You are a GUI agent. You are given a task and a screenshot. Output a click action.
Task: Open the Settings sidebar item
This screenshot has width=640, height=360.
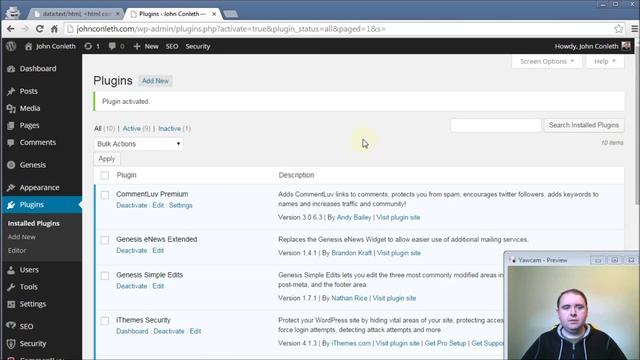pyautogui.click(x=33, y=304)
